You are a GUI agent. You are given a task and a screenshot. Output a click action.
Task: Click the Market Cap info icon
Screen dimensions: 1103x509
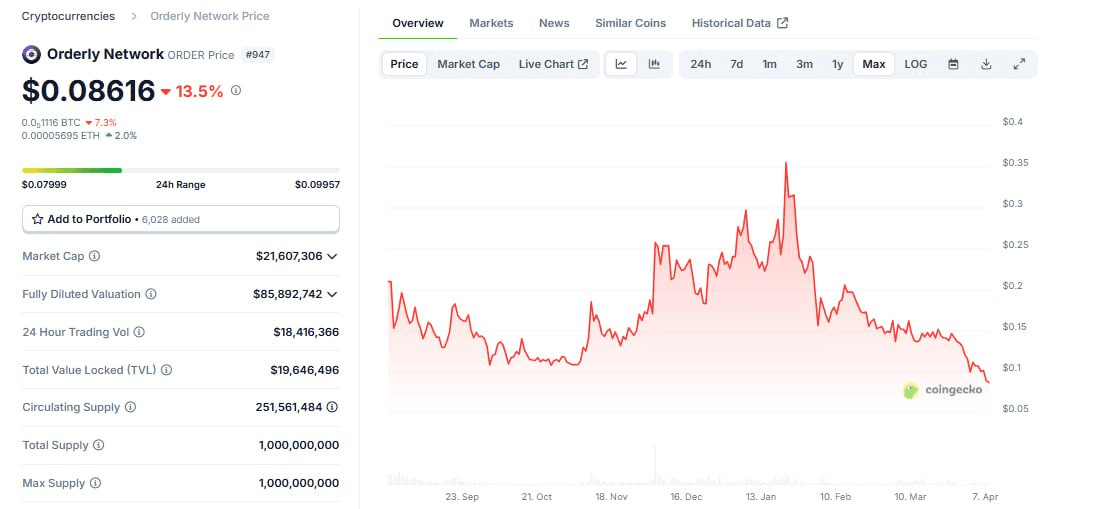tap(95, 257)
